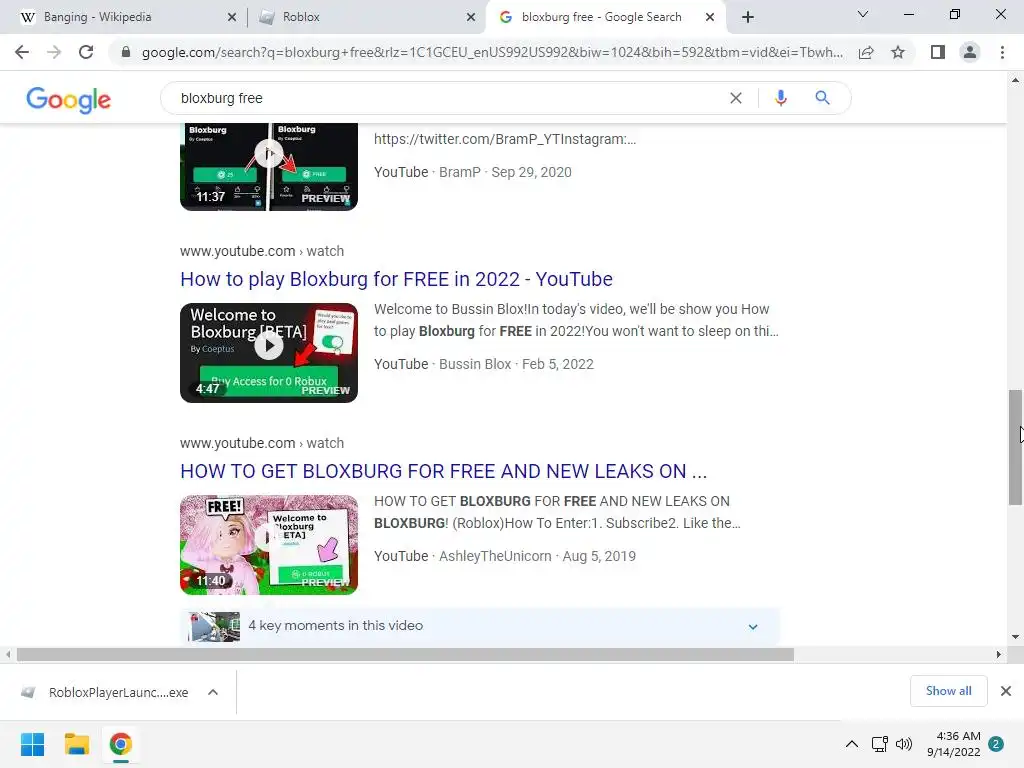The width and height of the screenshot is (1024, 768).
Task: Click the AshleyTheUnicorn · Aug 5, 2019 text
Action: 537,556
